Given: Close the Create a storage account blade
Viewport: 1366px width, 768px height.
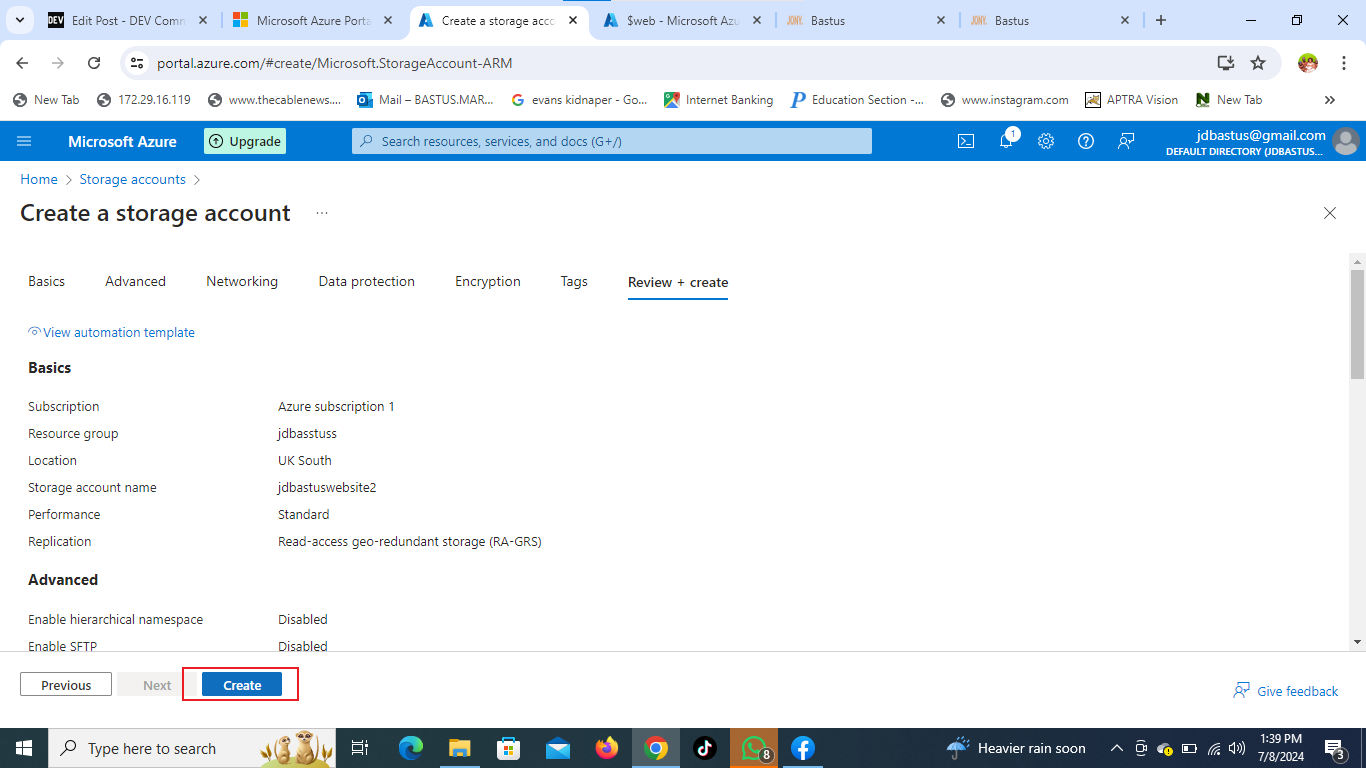Looking at the screenshot, I should pyautogui.click(x=1330, y=213).
